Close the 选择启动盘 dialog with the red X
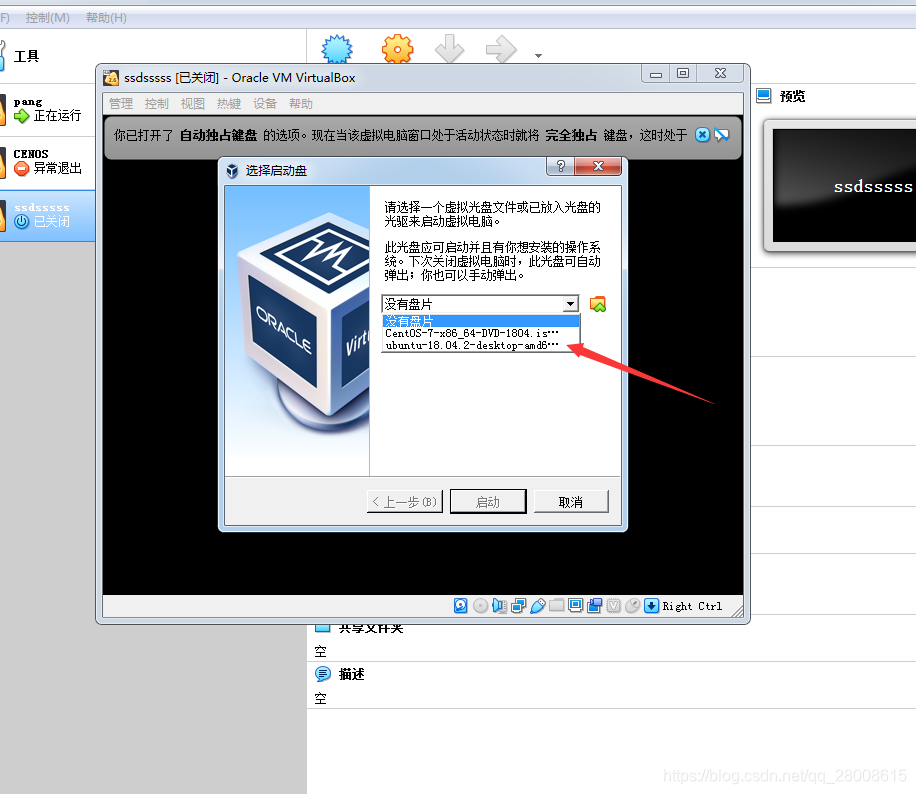 coord(598,166)
